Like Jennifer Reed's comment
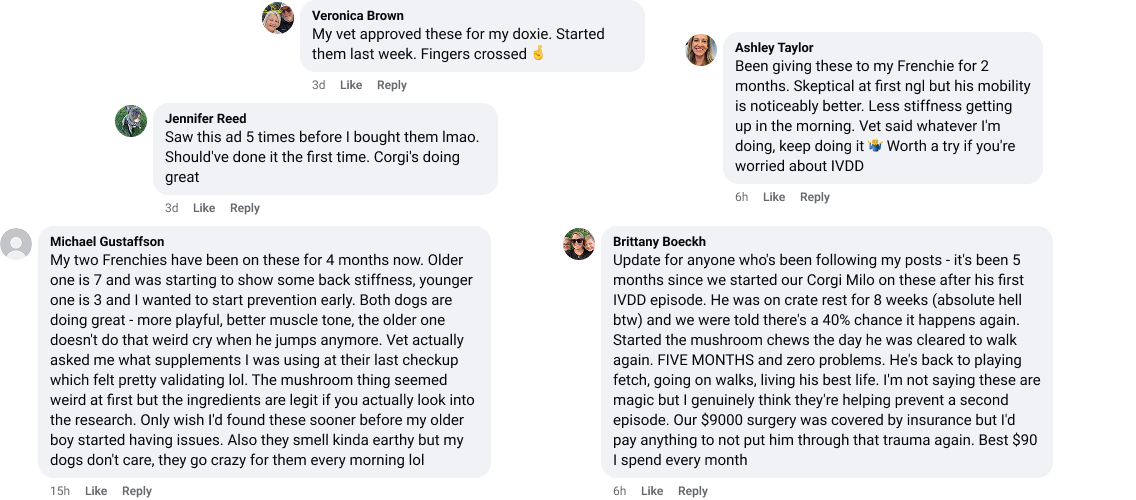 [203, 208]
